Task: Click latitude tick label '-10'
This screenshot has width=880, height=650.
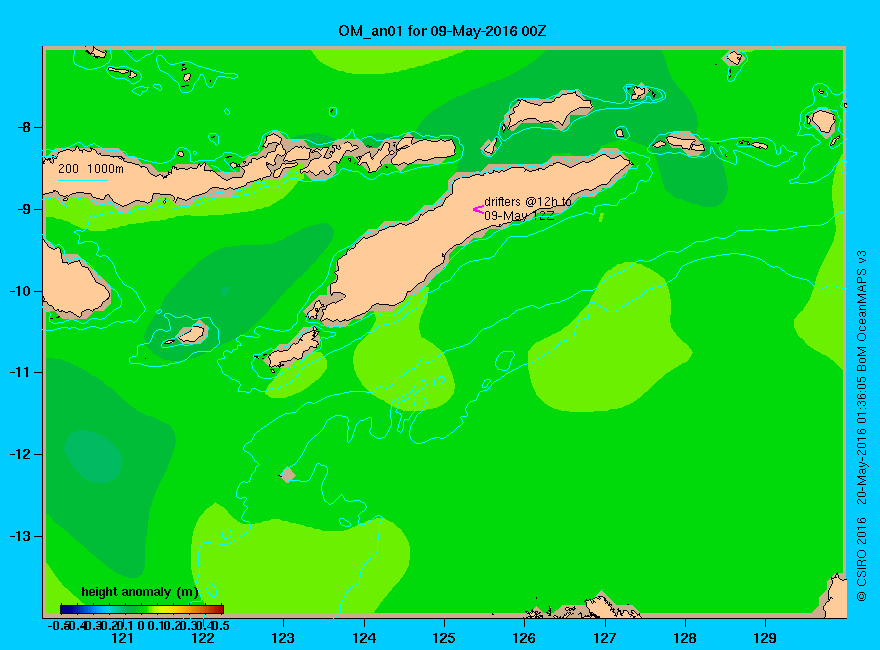Action: pos(20,291)
